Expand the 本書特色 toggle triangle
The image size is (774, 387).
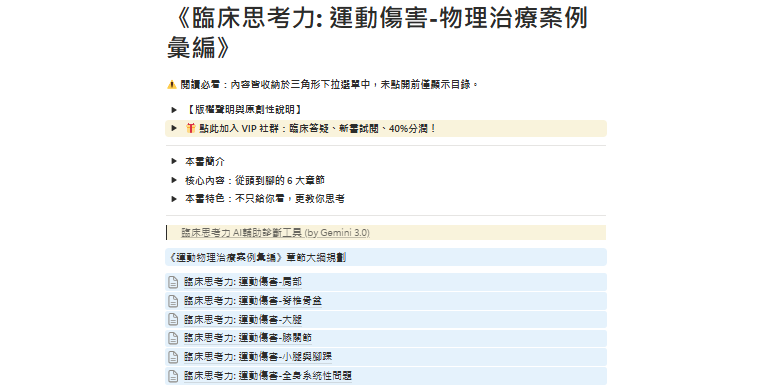[x=174, y=199]
